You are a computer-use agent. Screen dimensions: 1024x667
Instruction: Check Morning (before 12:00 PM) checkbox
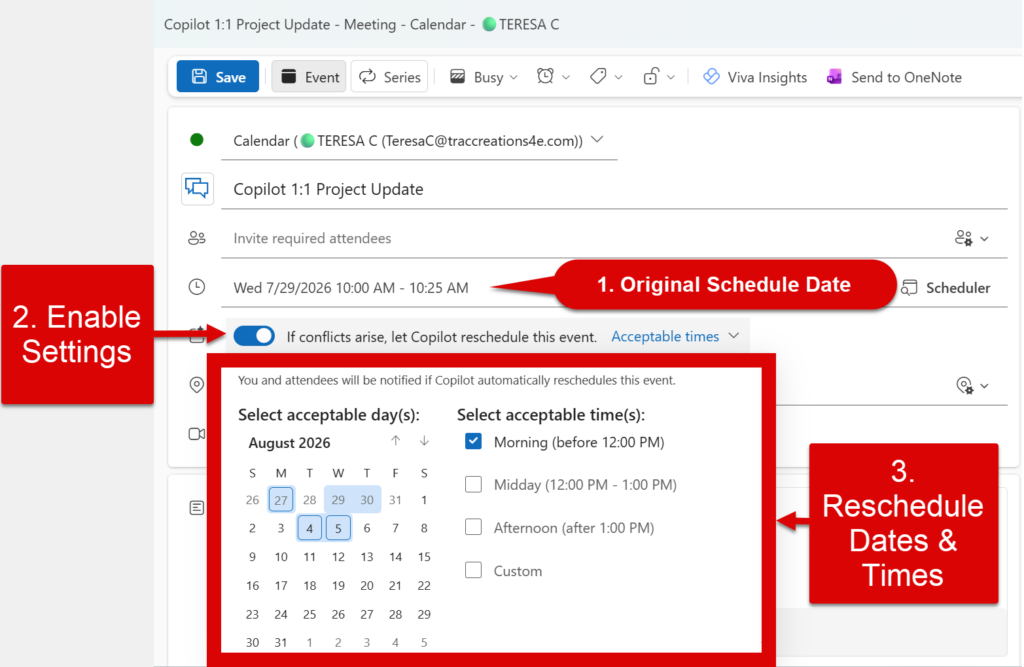tap(473, 442)
